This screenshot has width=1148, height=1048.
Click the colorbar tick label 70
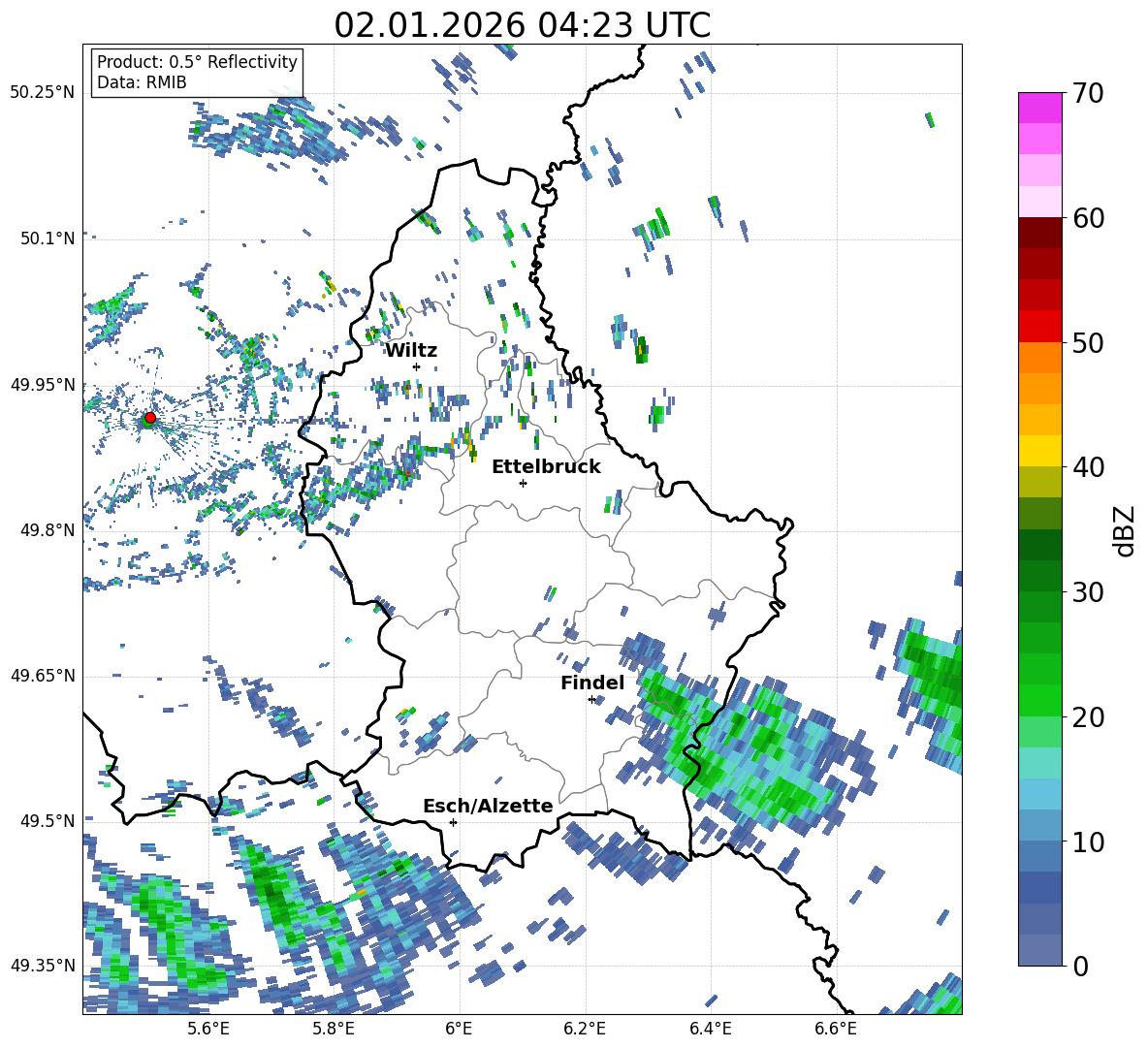click(x=1088, y=93)
